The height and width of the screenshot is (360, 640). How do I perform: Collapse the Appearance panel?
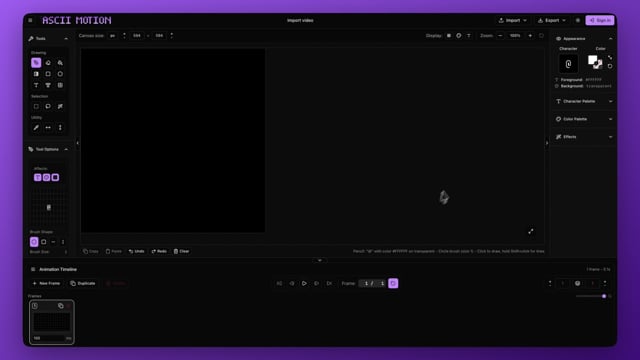(x=611, y=39)
